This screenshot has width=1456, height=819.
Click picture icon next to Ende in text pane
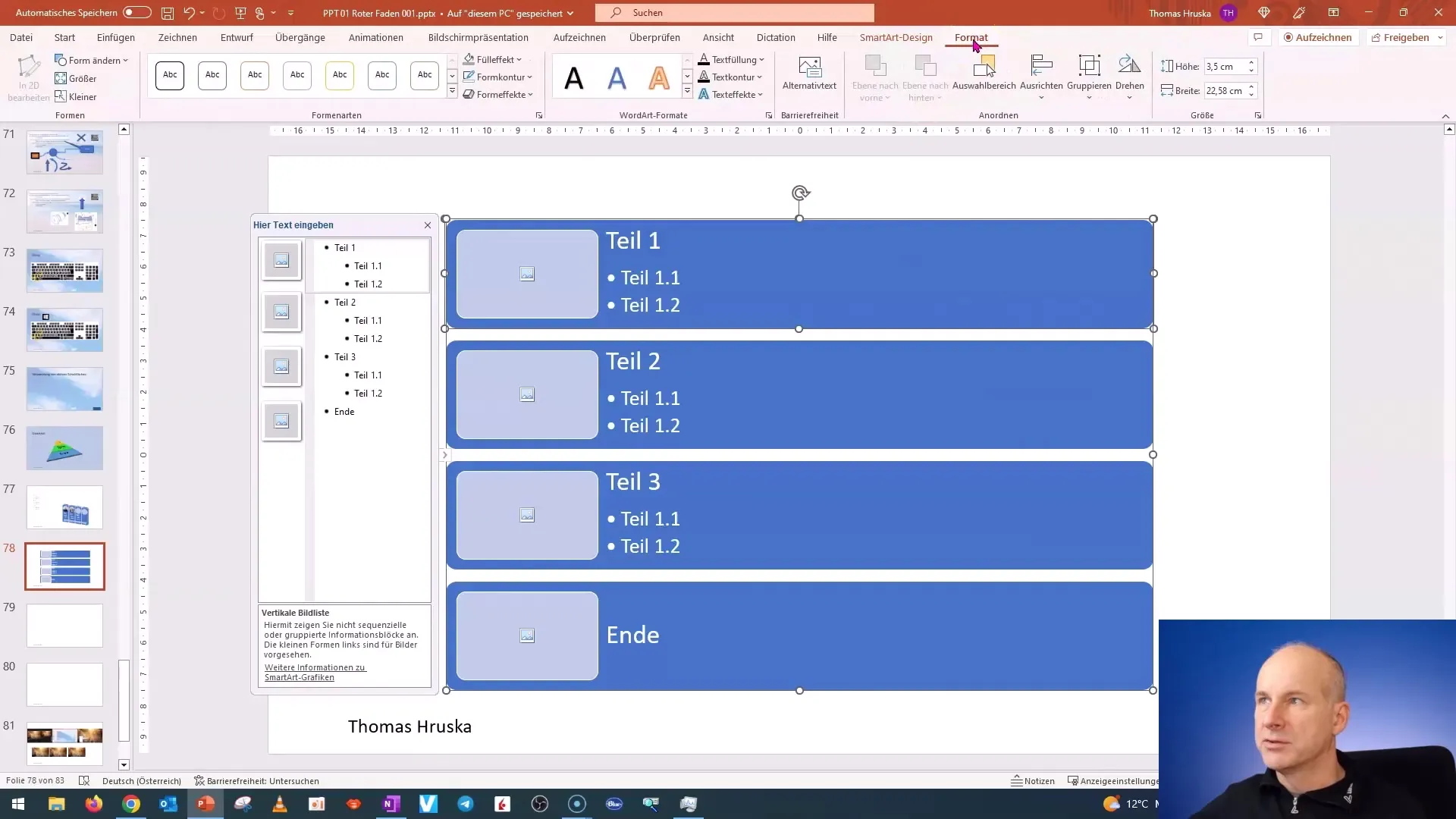tap(281, 421)
